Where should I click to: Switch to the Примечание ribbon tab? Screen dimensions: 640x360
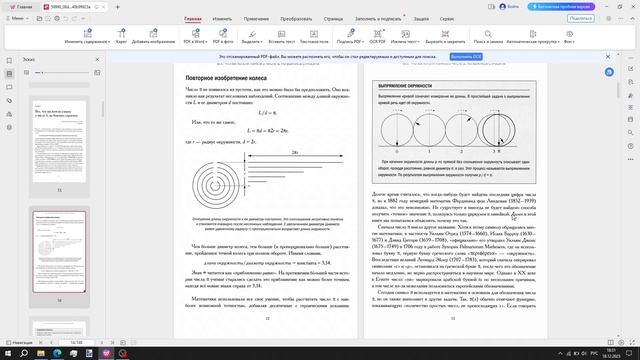click(x=256, y=19)
